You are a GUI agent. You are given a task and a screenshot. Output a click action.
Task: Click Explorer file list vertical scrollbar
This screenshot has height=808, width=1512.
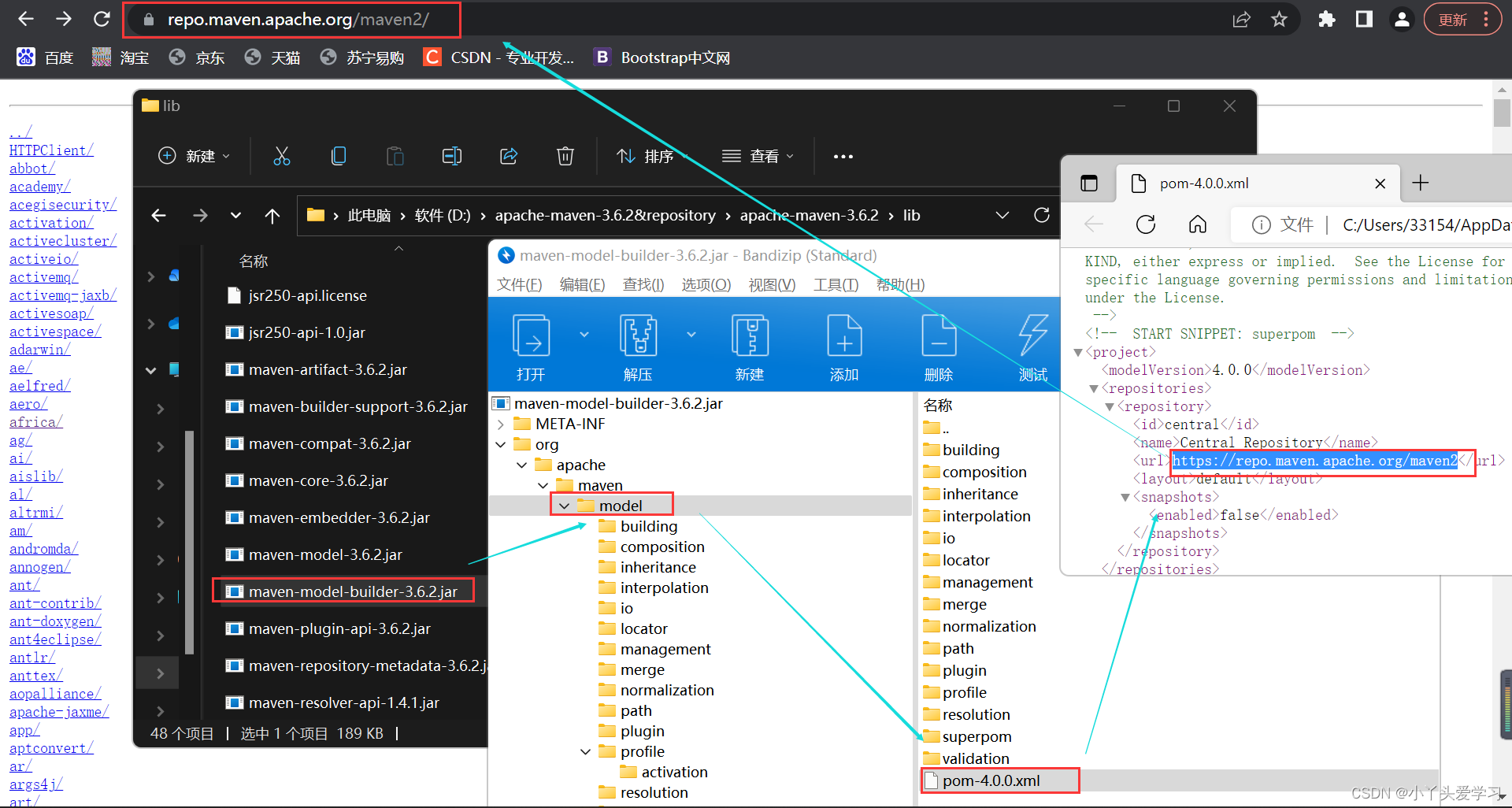click(189, 543)
